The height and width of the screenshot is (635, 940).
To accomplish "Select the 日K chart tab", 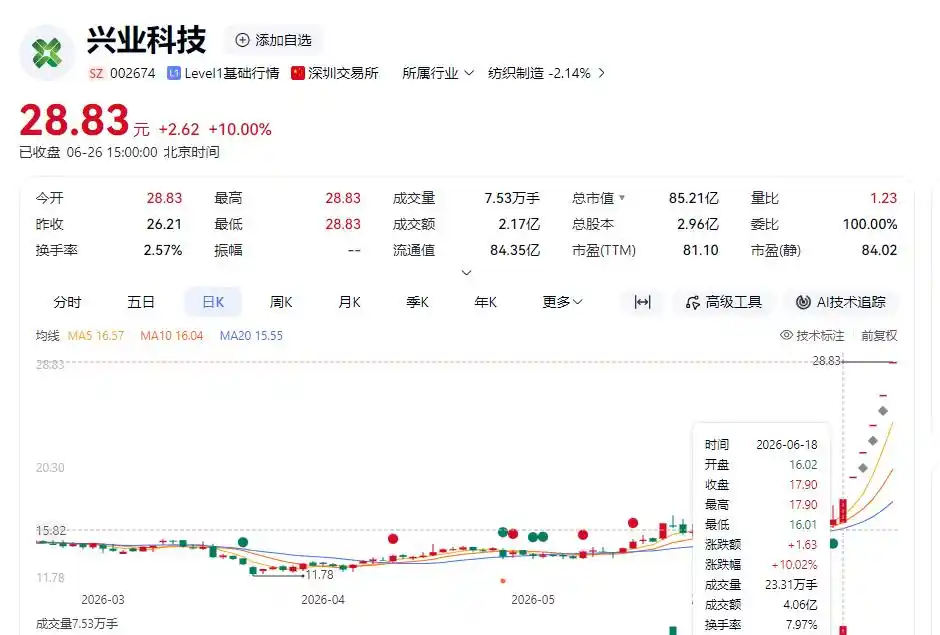I will pos(213,302).
